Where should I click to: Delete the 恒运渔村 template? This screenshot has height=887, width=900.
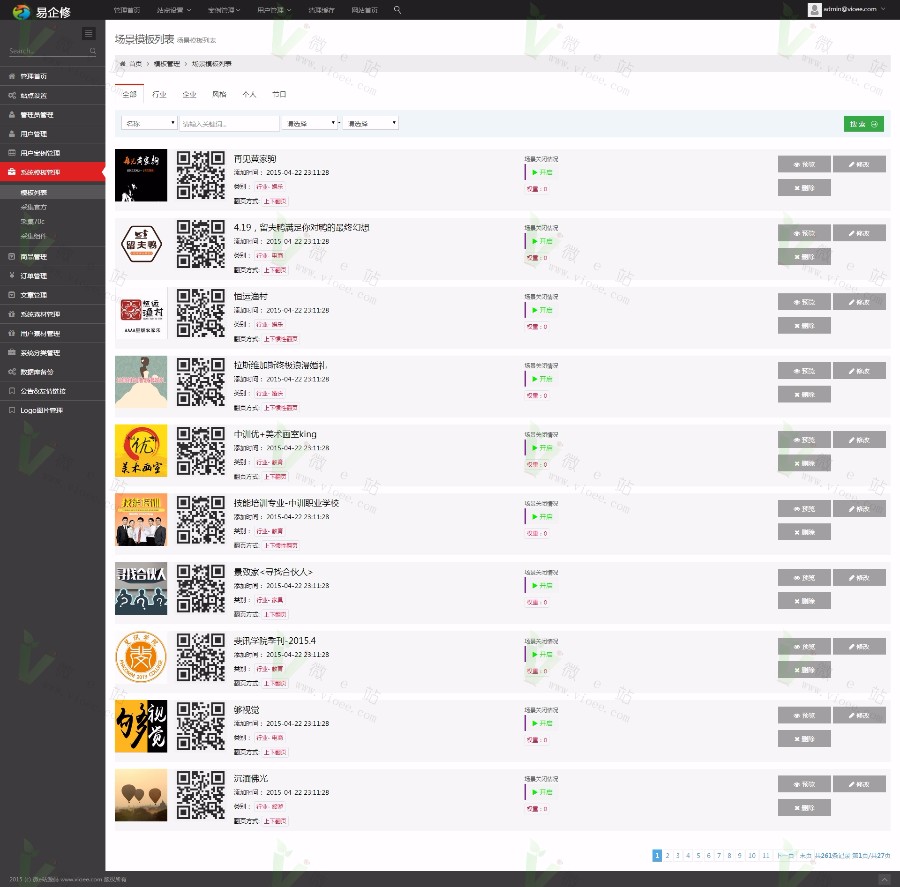[804, 326]
